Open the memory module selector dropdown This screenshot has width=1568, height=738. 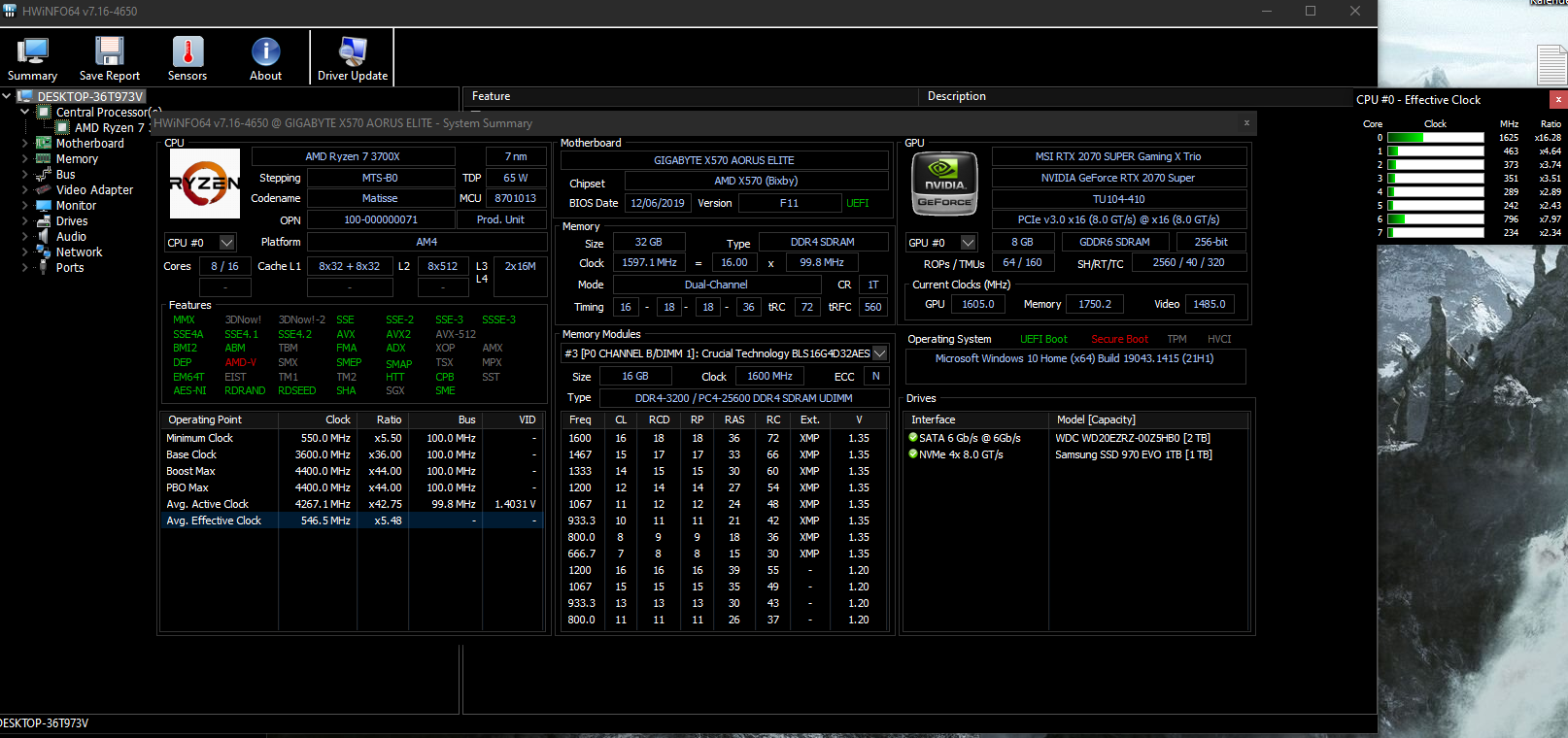click(x=879, y=353)
